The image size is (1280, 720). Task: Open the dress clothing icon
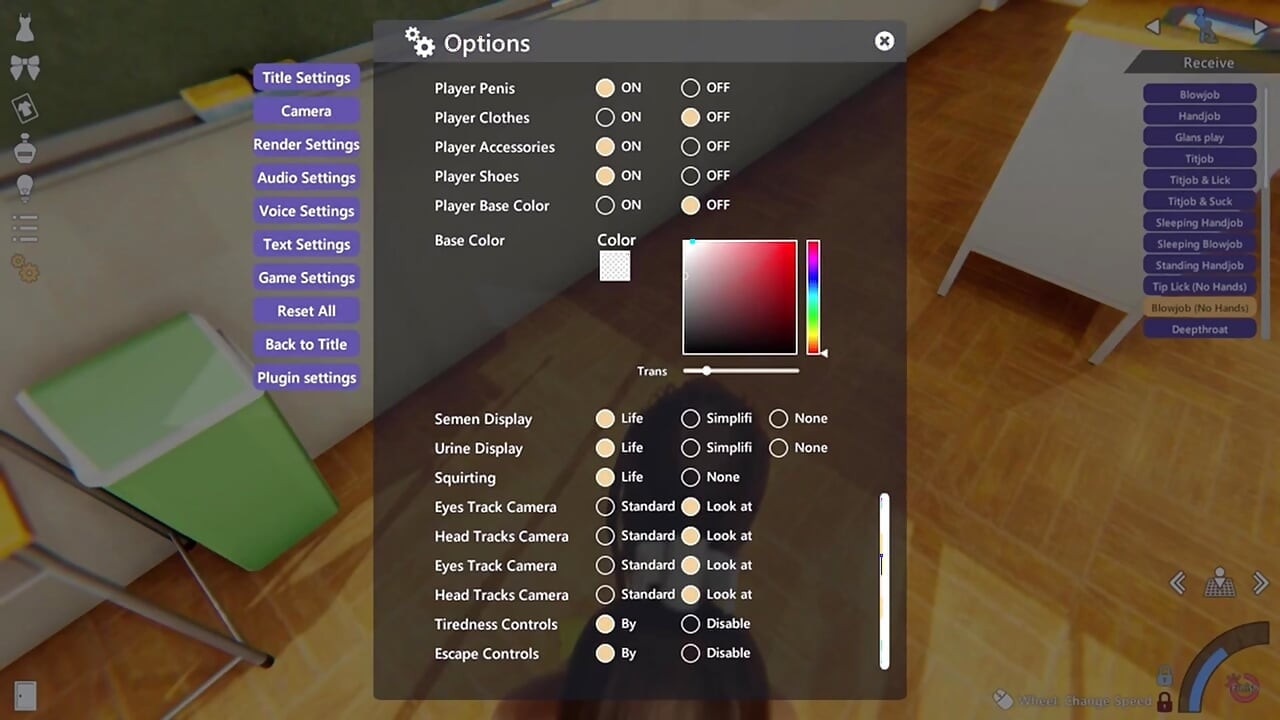[x=25, y=29]
